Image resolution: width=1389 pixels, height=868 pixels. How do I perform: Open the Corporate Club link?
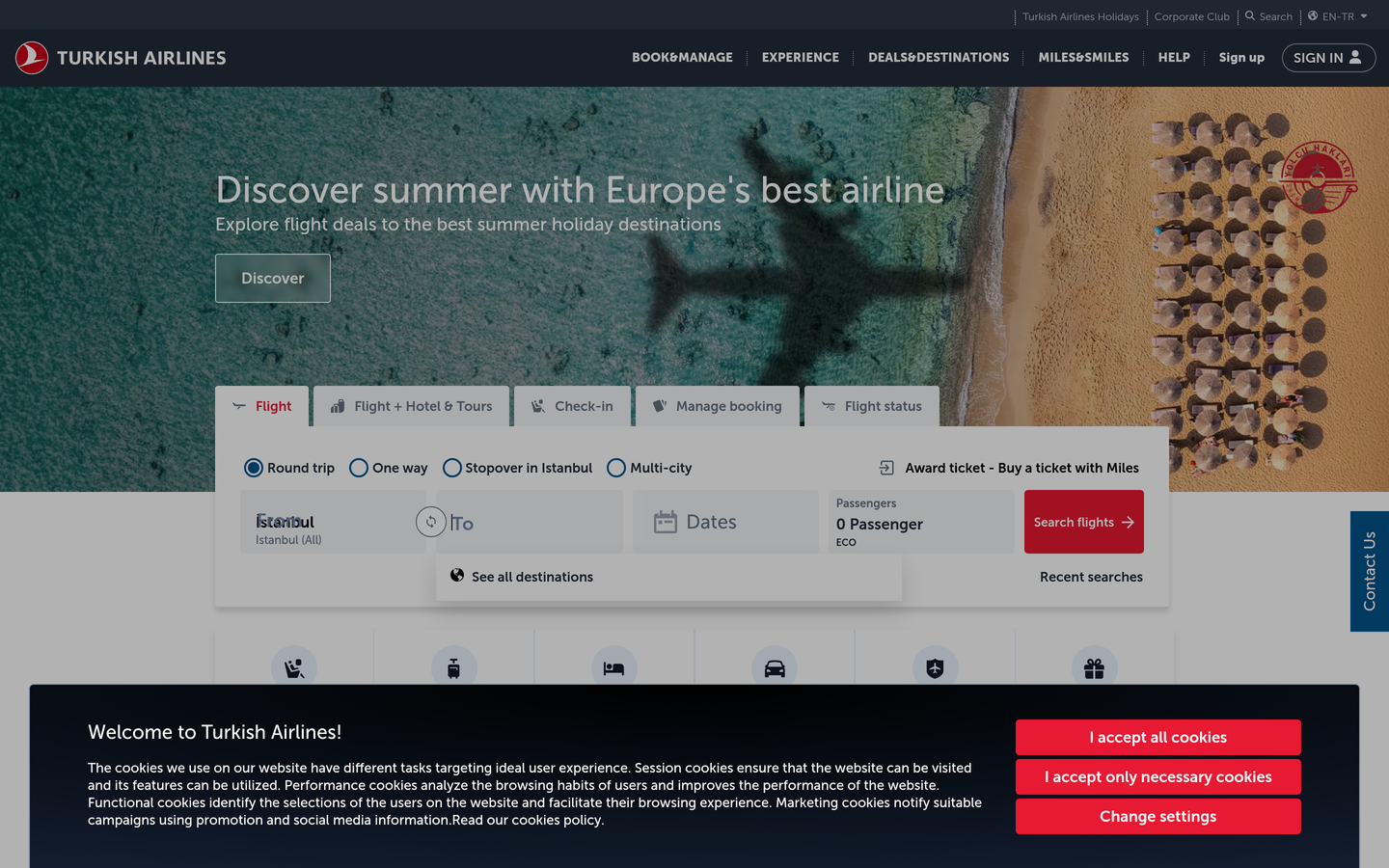[x=1192, y=16]
